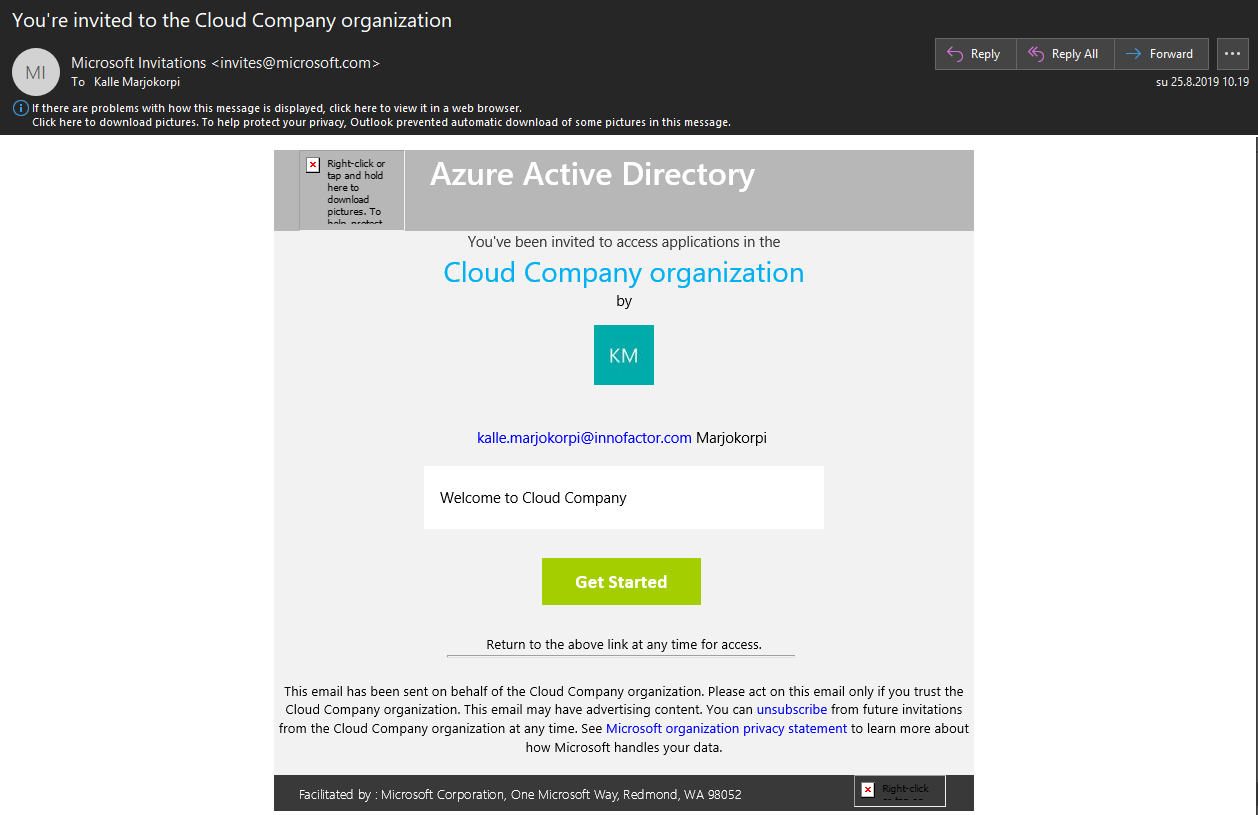Open kalle.marjokorpi@innofactor.com email link
Screen dimensions: 1258x815
584,438
